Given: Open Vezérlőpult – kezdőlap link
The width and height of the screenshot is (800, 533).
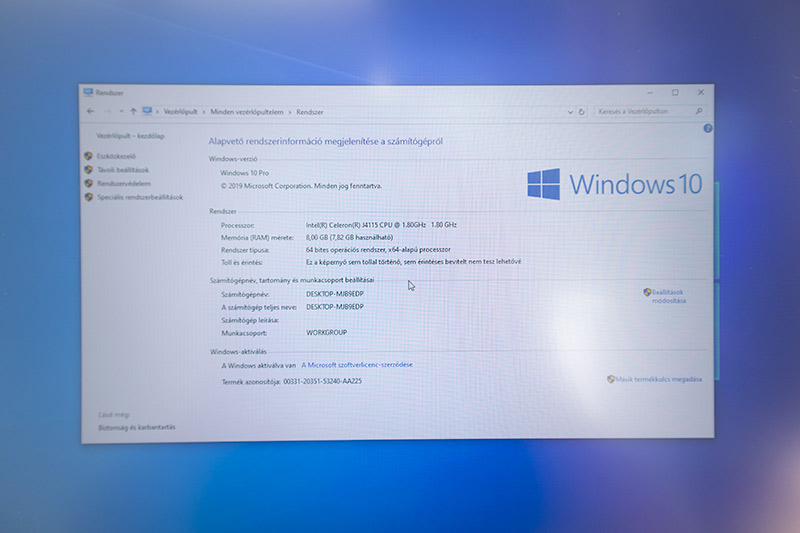Looking at the screenshot, I should [130, 136].
